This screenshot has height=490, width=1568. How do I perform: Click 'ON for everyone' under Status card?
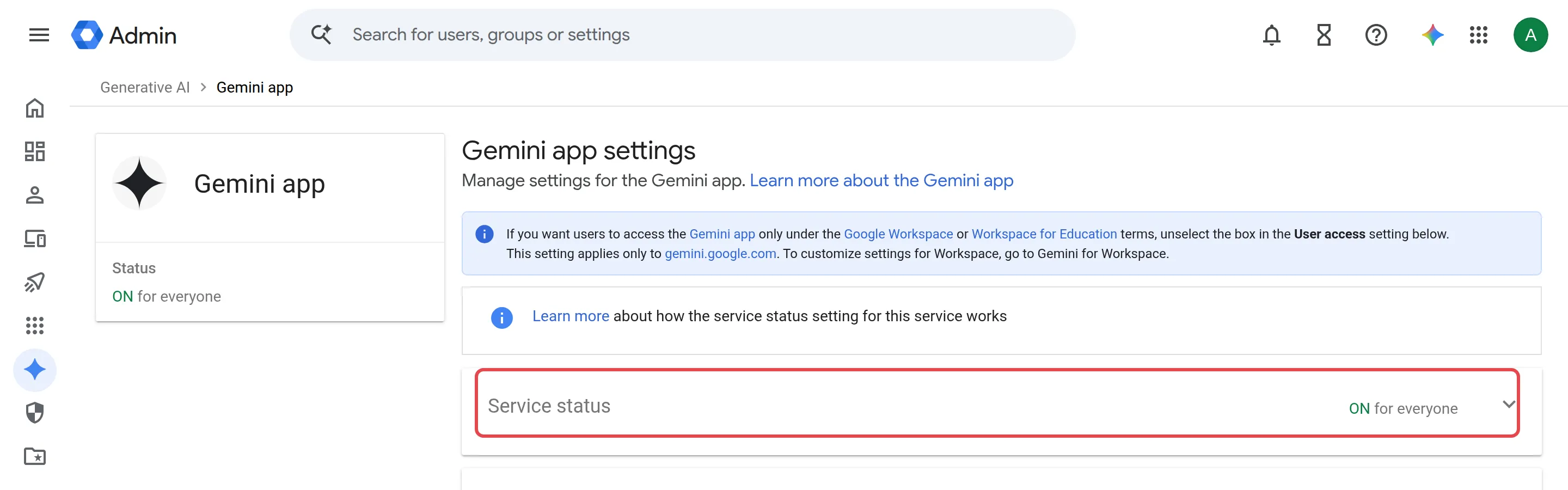[x=166, y=296]
